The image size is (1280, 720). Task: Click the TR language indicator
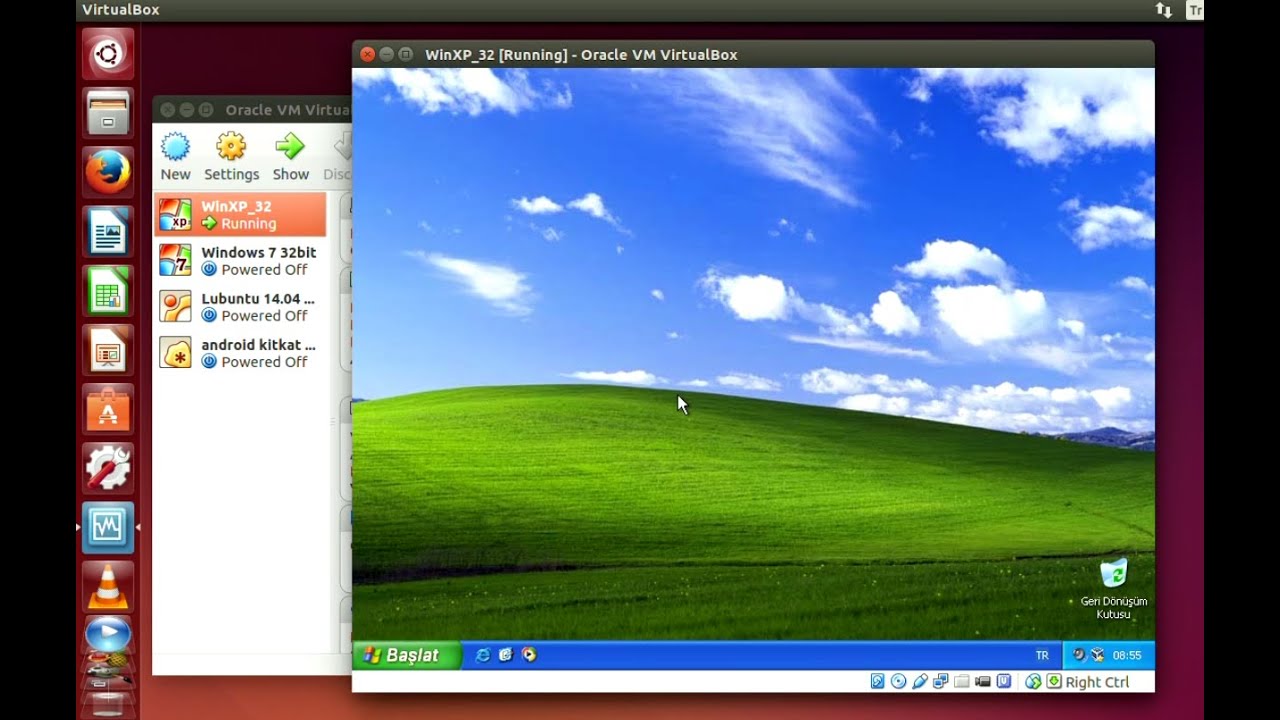[x=1042, y=656]
